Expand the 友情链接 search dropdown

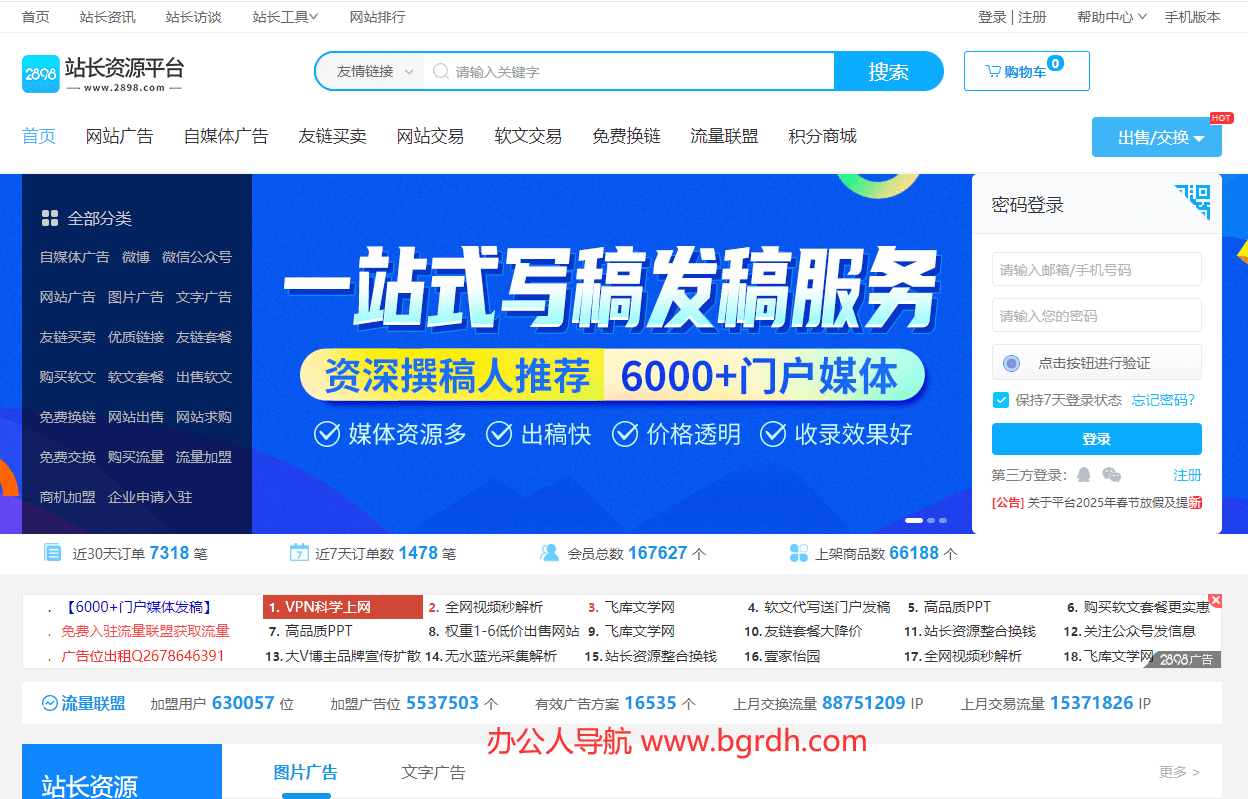369,71
